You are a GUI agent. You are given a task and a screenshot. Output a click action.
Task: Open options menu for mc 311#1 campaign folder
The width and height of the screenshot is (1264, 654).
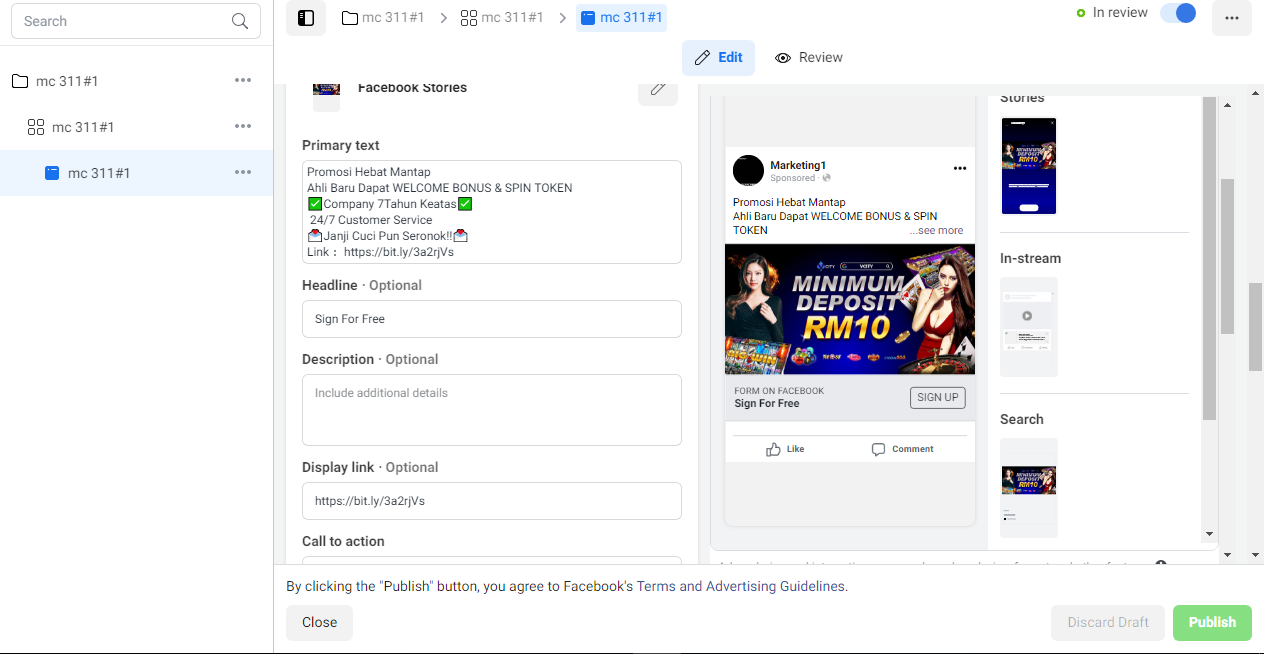[x=243, y=80]
